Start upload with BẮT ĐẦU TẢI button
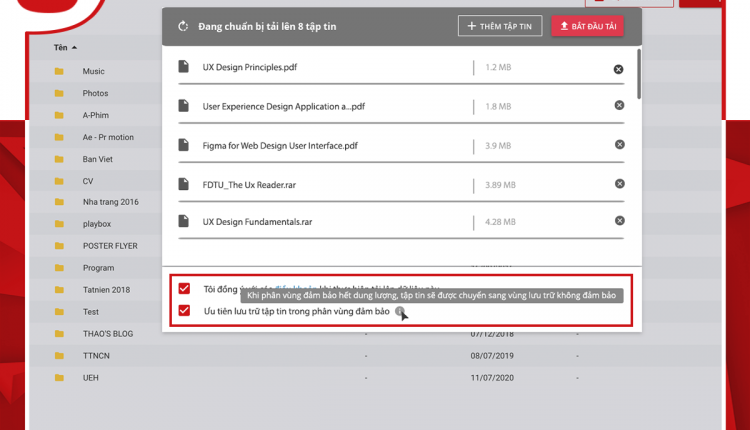The image size is (750, 430). coord(587,26)
